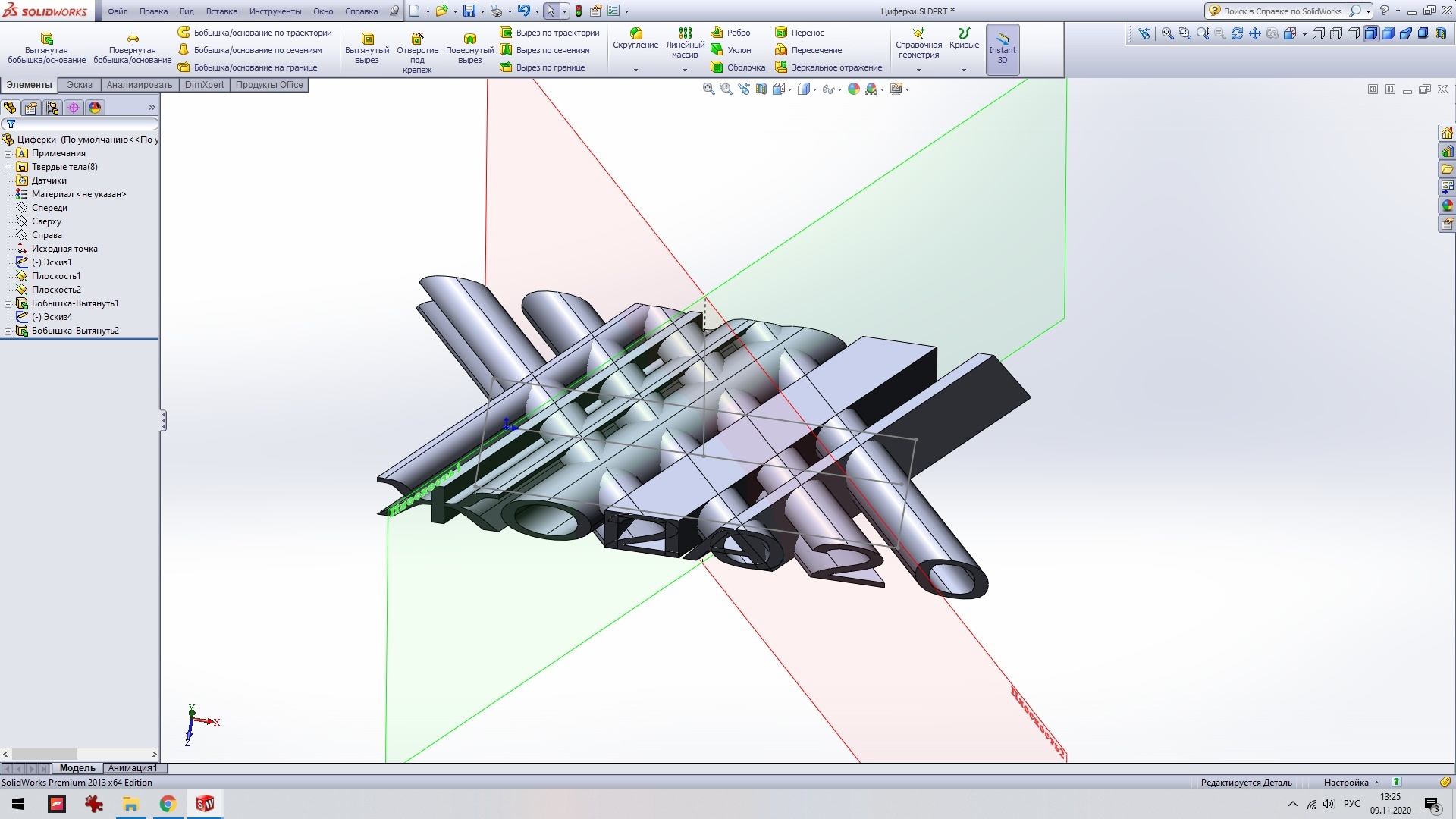Enable Shaded display style without edges
The height and width of the screenshot is (819, 1456).
point(1389,33)
